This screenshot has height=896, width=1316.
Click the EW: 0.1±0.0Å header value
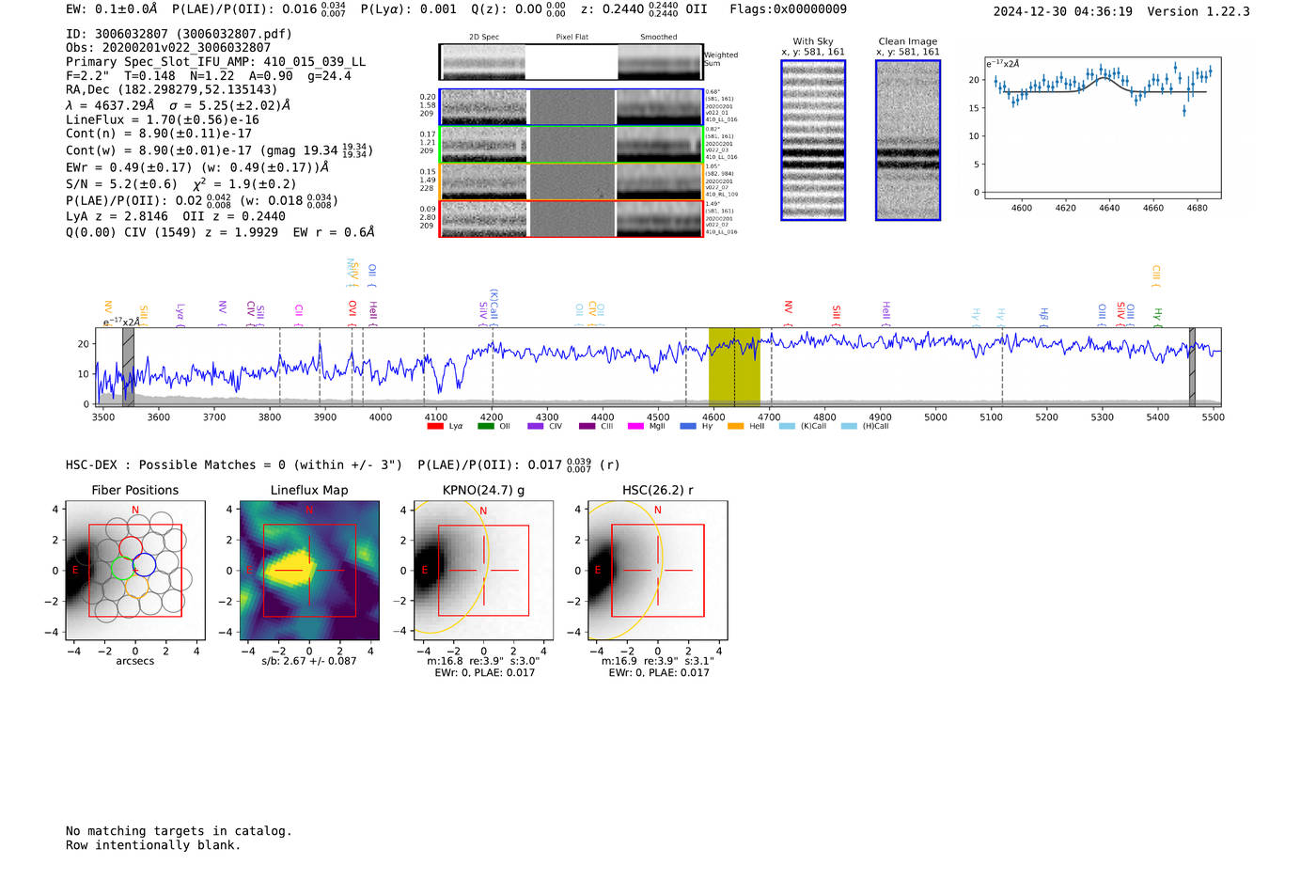click(112, 9)
